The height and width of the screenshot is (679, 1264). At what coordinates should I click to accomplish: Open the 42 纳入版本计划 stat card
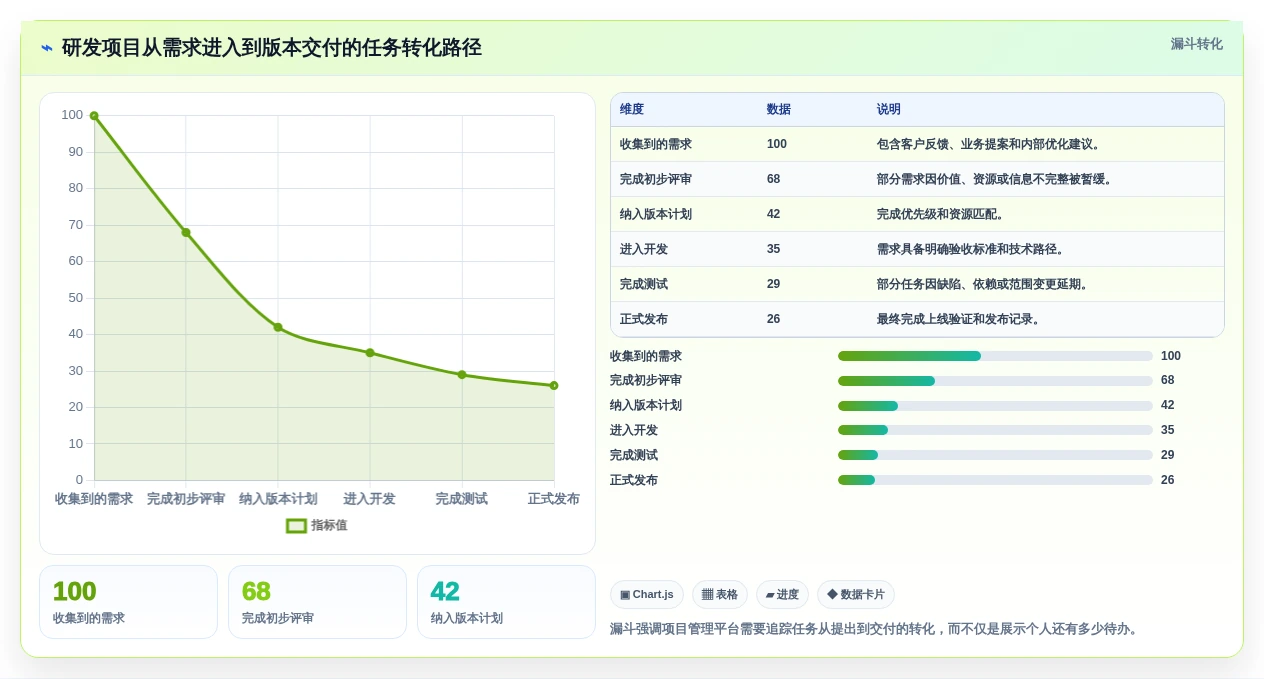point(506,602)
